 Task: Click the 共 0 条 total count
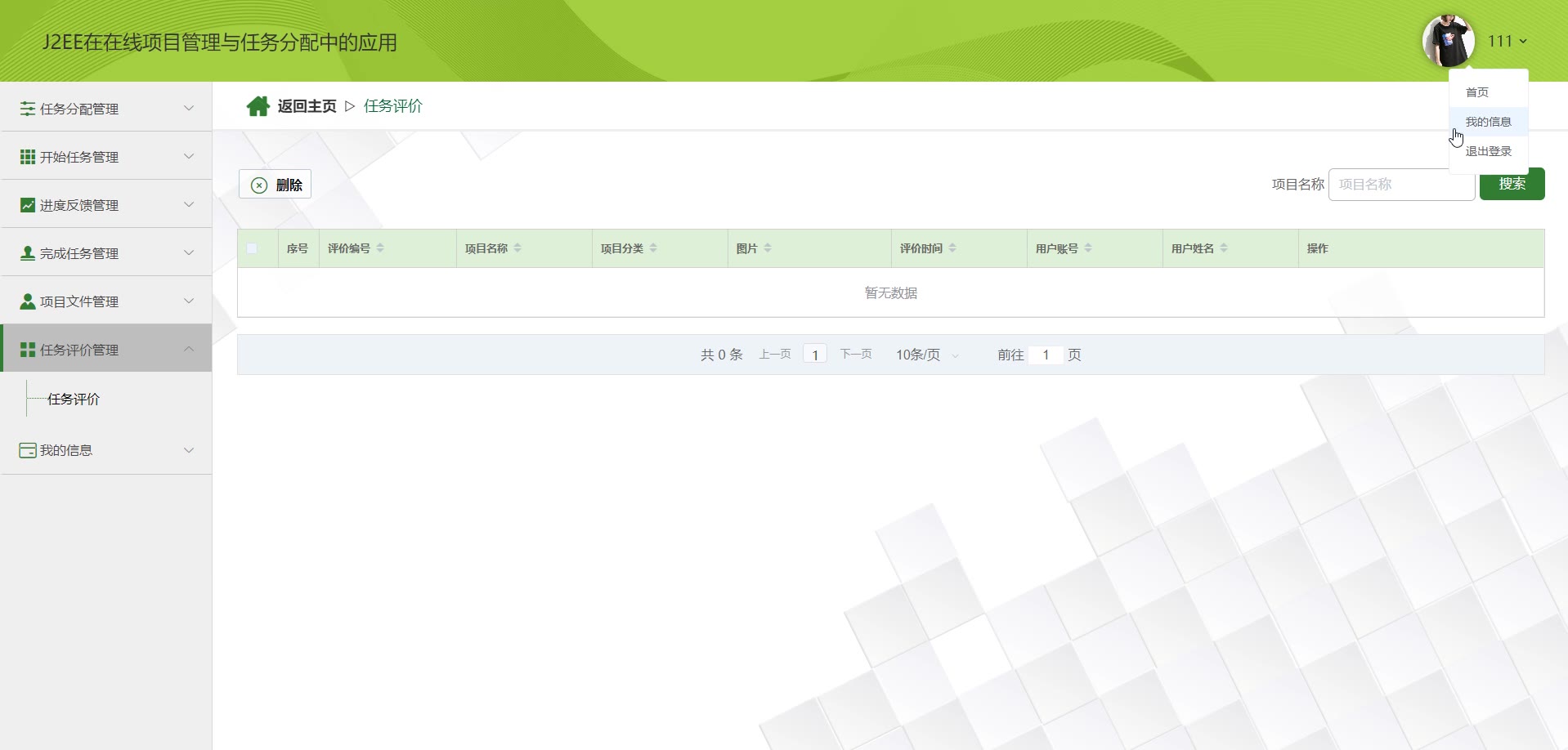722,355
